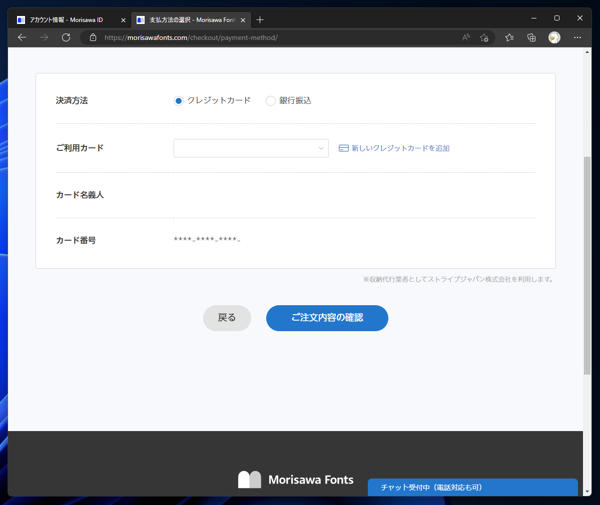Select the 銀行振込 payment option
The height and width of the screenshot is (505, 600).
[x=270, y=101]
